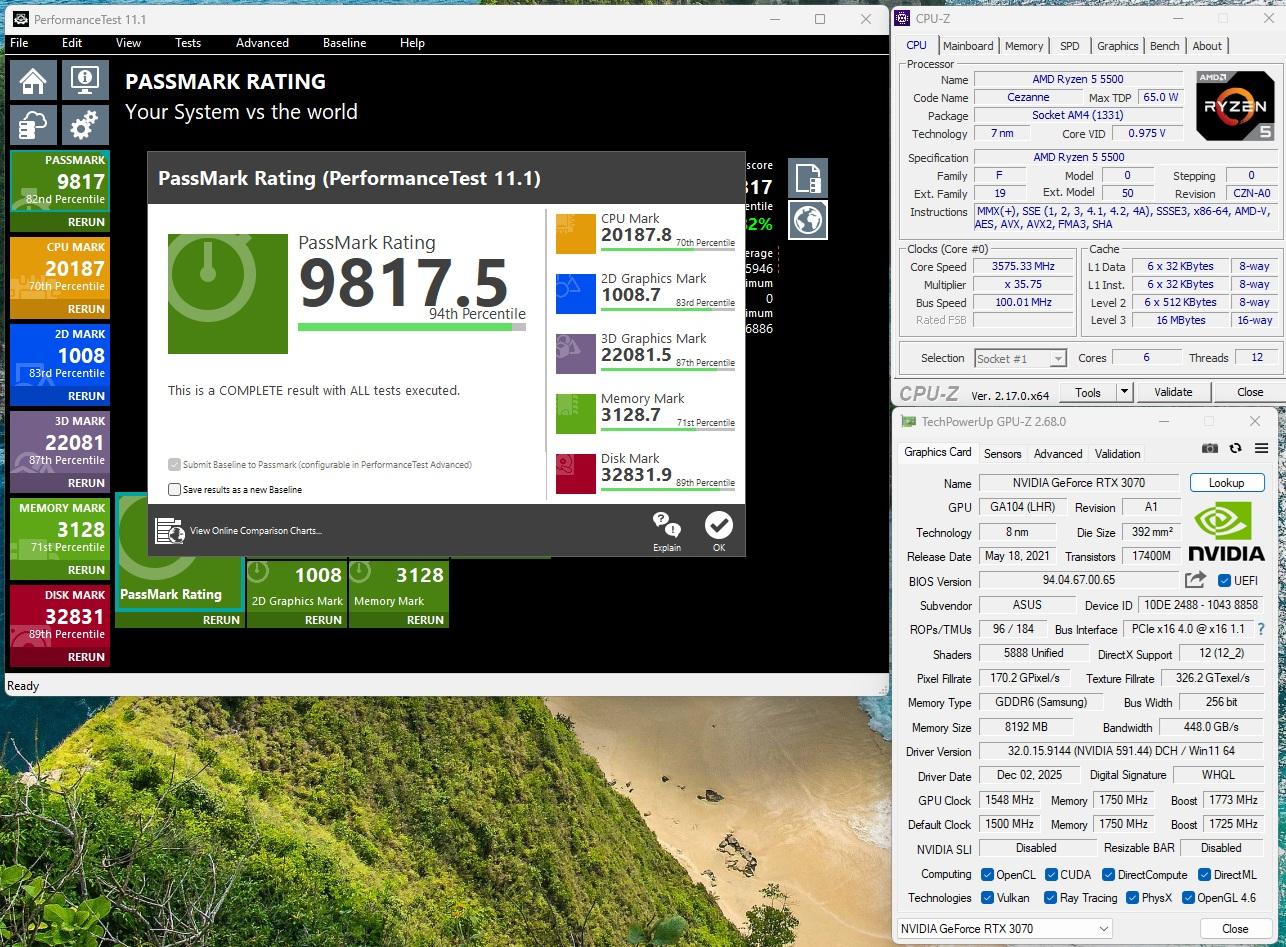Open the Tests menu in PerformanceTest

(x=188, y=43)
